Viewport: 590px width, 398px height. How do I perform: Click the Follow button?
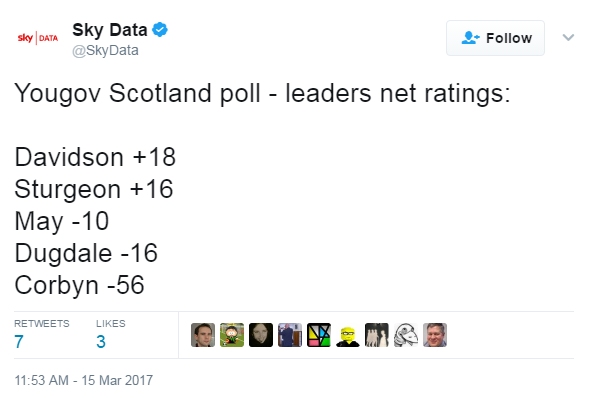495,38
